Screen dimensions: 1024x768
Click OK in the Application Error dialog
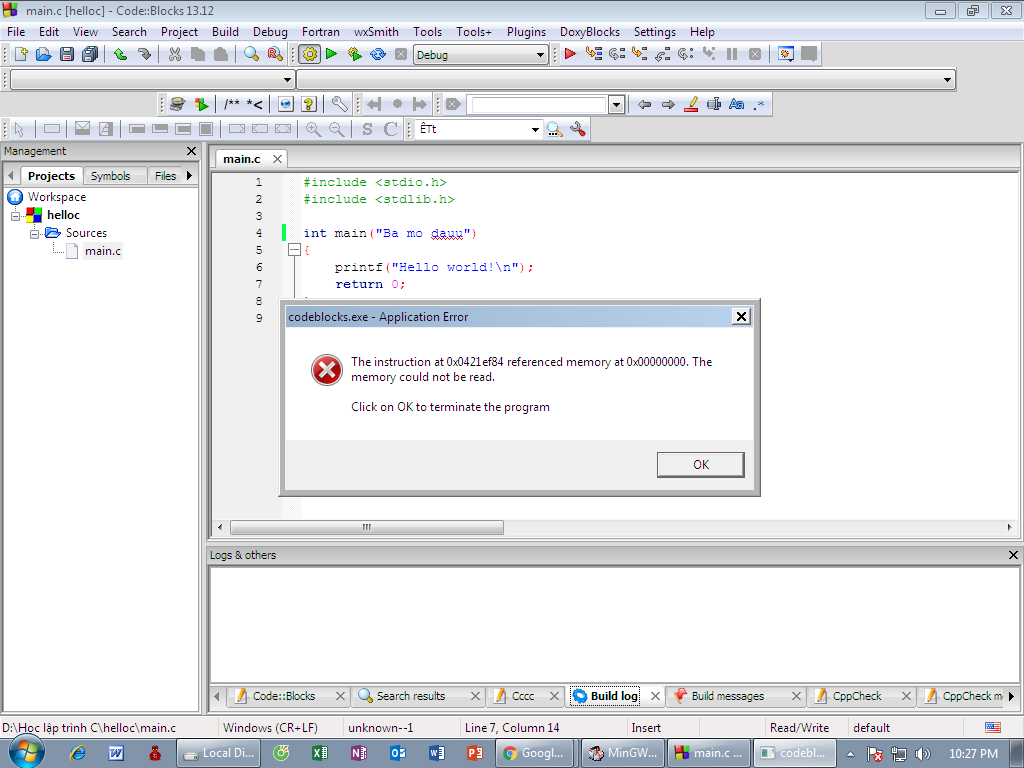pos(700,464)
